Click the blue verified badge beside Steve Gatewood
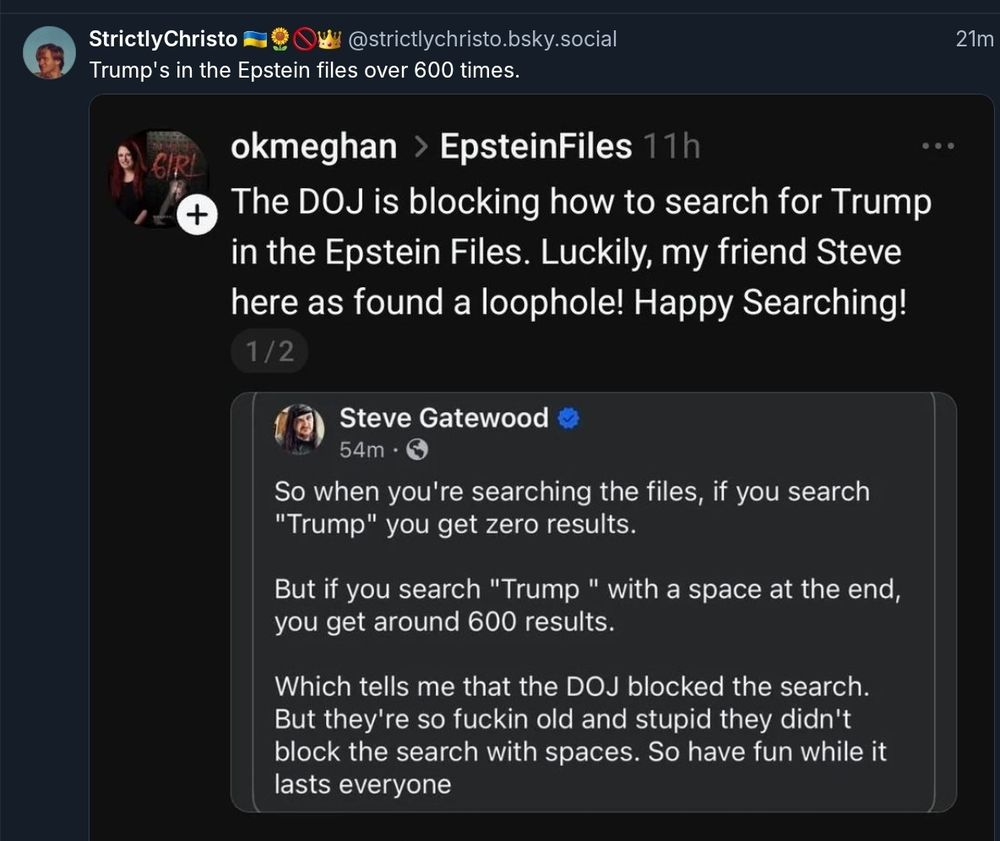Screen dimensions: 1000x841 568,418
